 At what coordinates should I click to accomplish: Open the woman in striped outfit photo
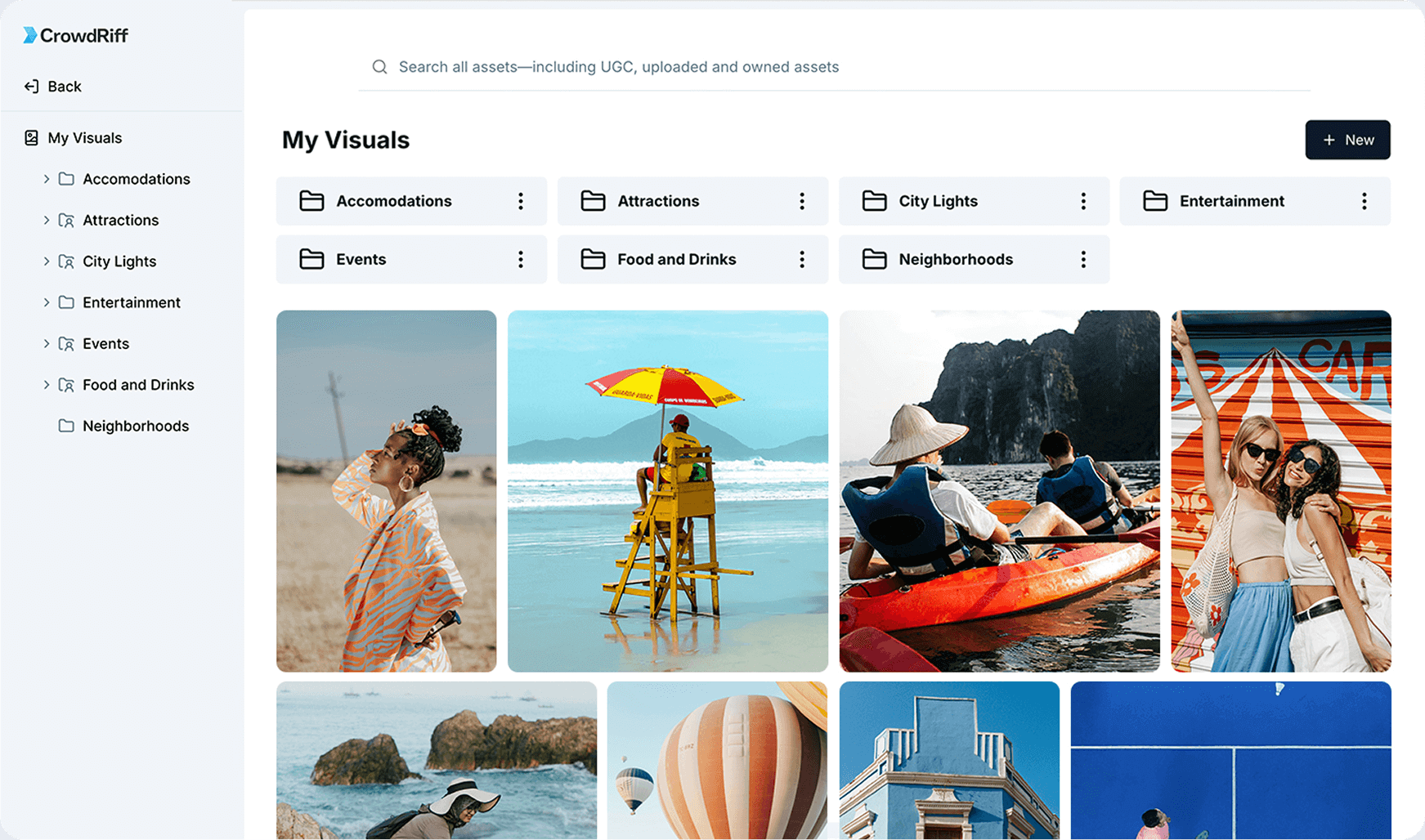tap(386, 491)
